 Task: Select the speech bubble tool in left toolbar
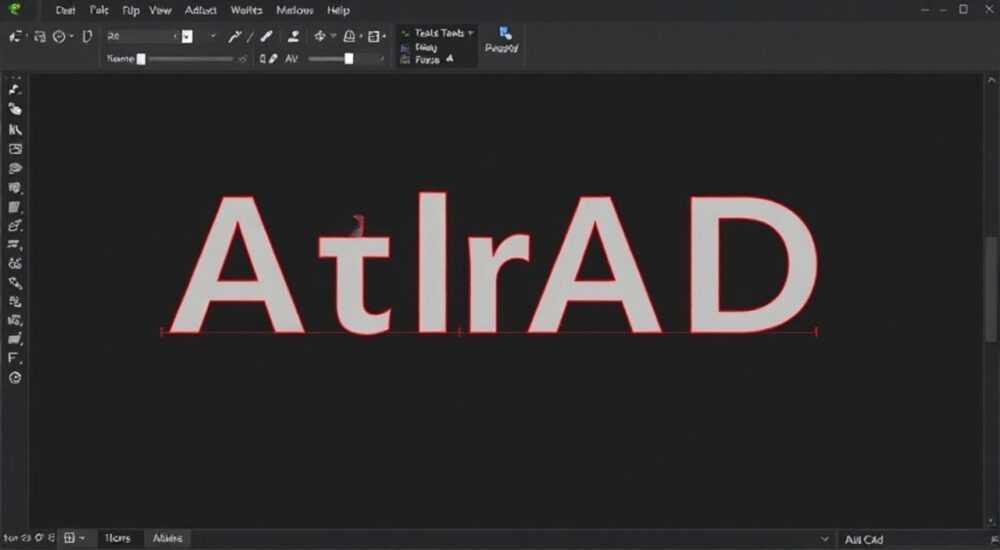[15, 168]
